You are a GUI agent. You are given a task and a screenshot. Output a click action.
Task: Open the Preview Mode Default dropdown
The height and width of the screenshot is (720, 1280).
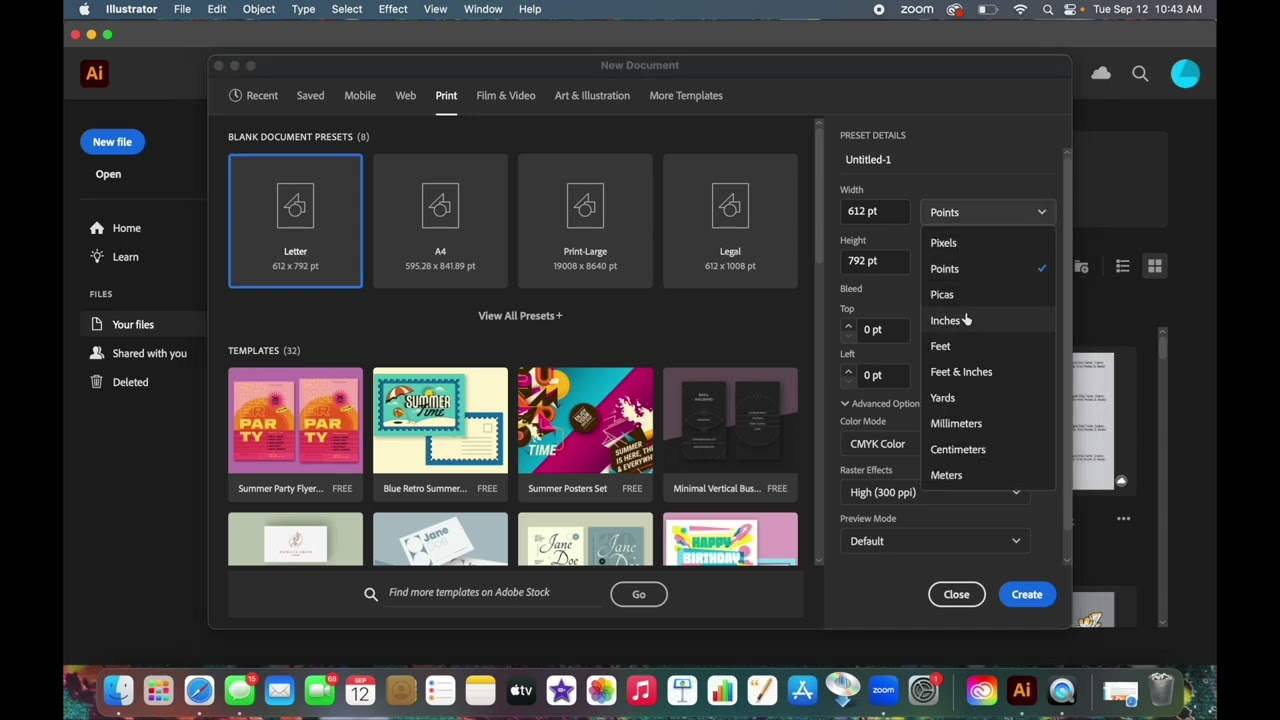(935, 541)
